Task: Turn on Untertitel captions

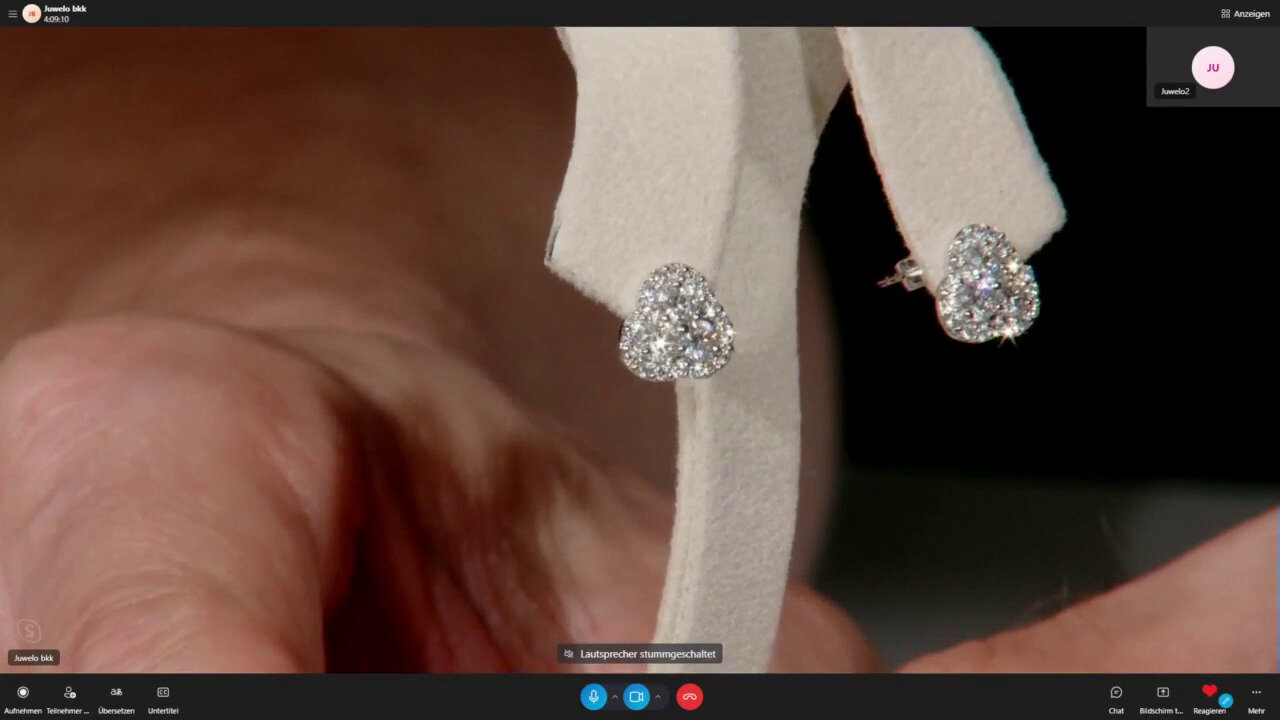Action: pos(163,698)
